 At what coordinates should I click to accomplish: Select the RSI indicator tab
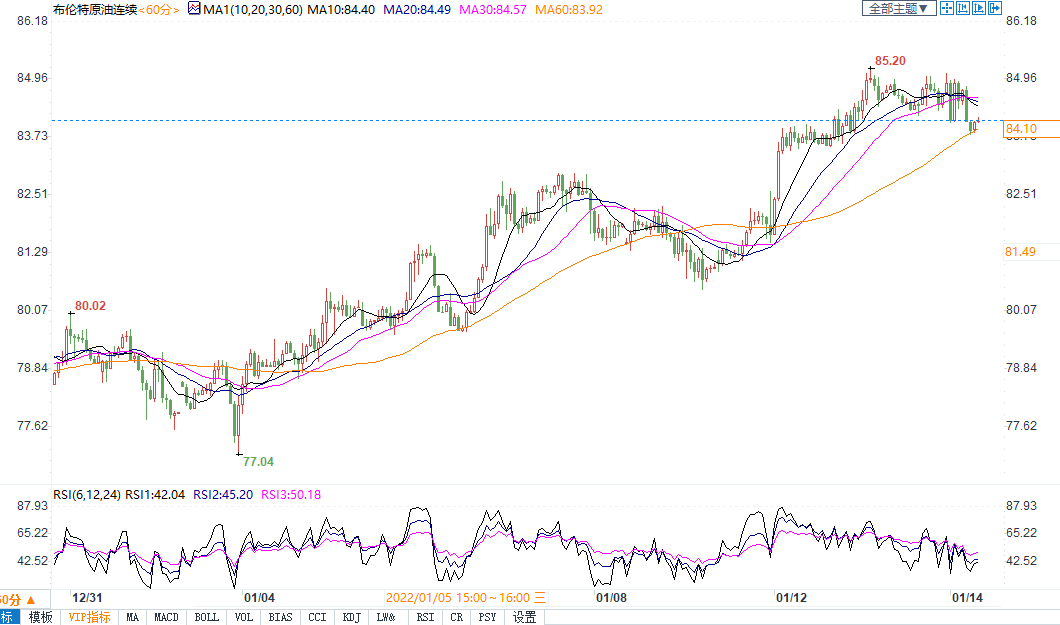coord(425,617)
